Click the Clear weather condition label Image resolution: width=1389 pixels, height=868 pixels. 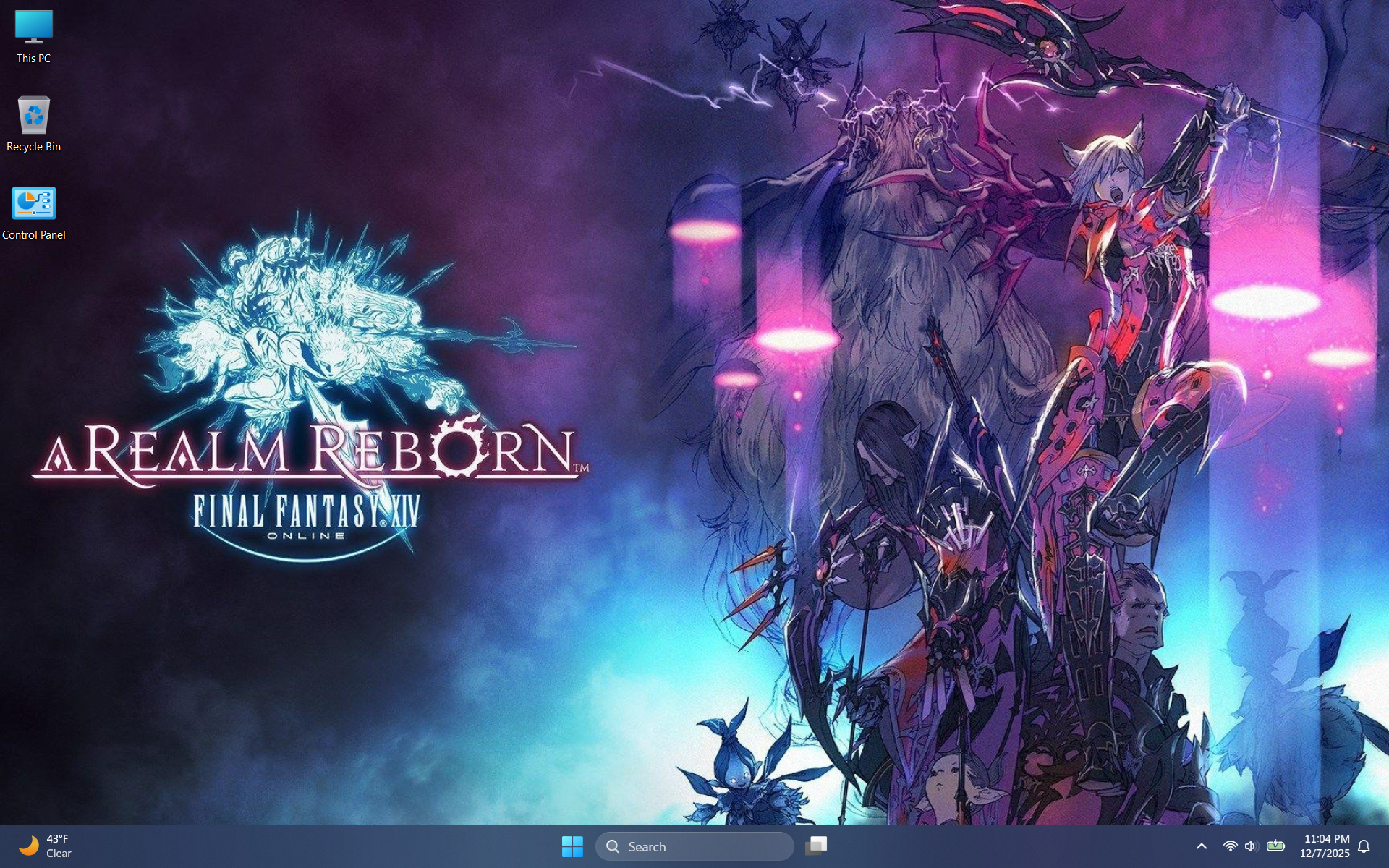click(x=60, y=854)
